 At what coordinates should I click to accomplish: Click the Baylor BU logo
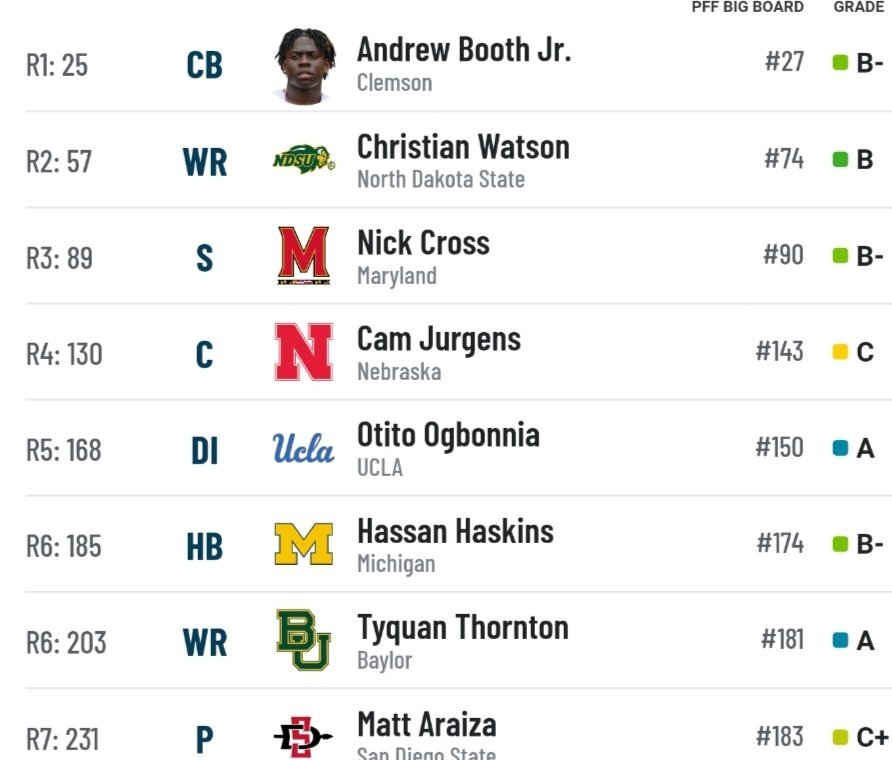[x=304, y=640]
